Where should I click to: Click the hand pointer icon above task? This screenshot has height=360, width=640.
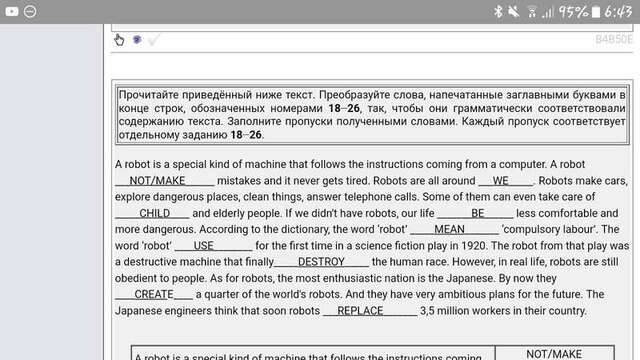[119, 40]
